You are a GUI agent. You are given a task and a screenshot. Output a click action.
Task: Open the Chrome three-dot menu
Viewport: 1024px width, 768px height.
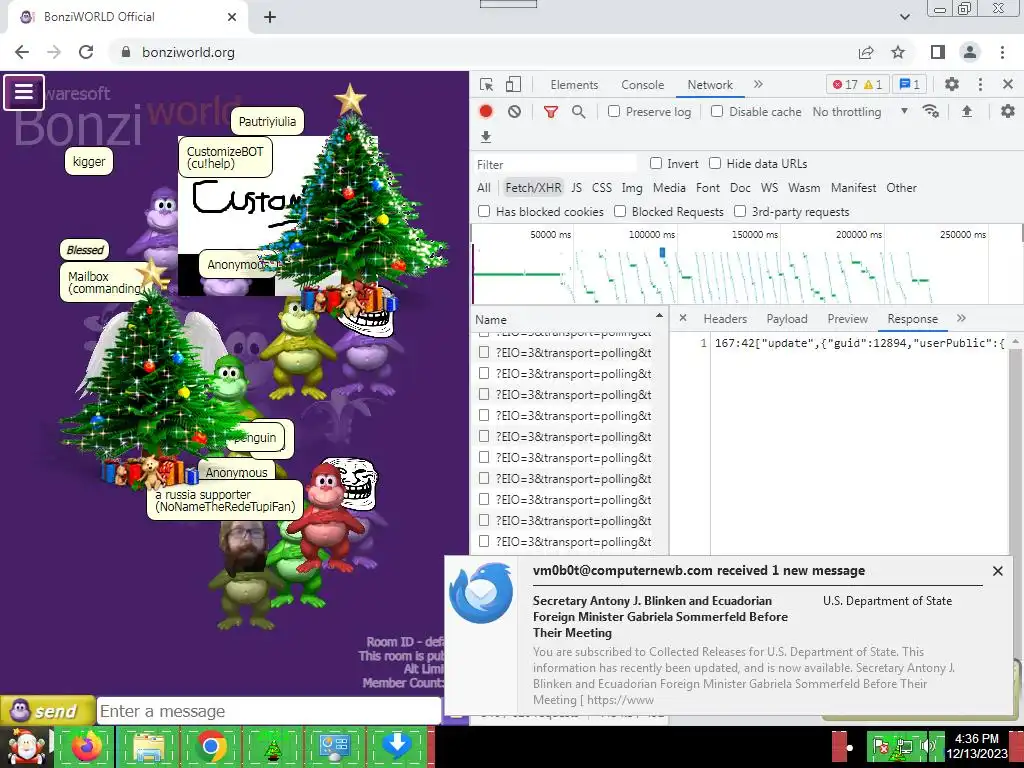tap(1002, 52)
